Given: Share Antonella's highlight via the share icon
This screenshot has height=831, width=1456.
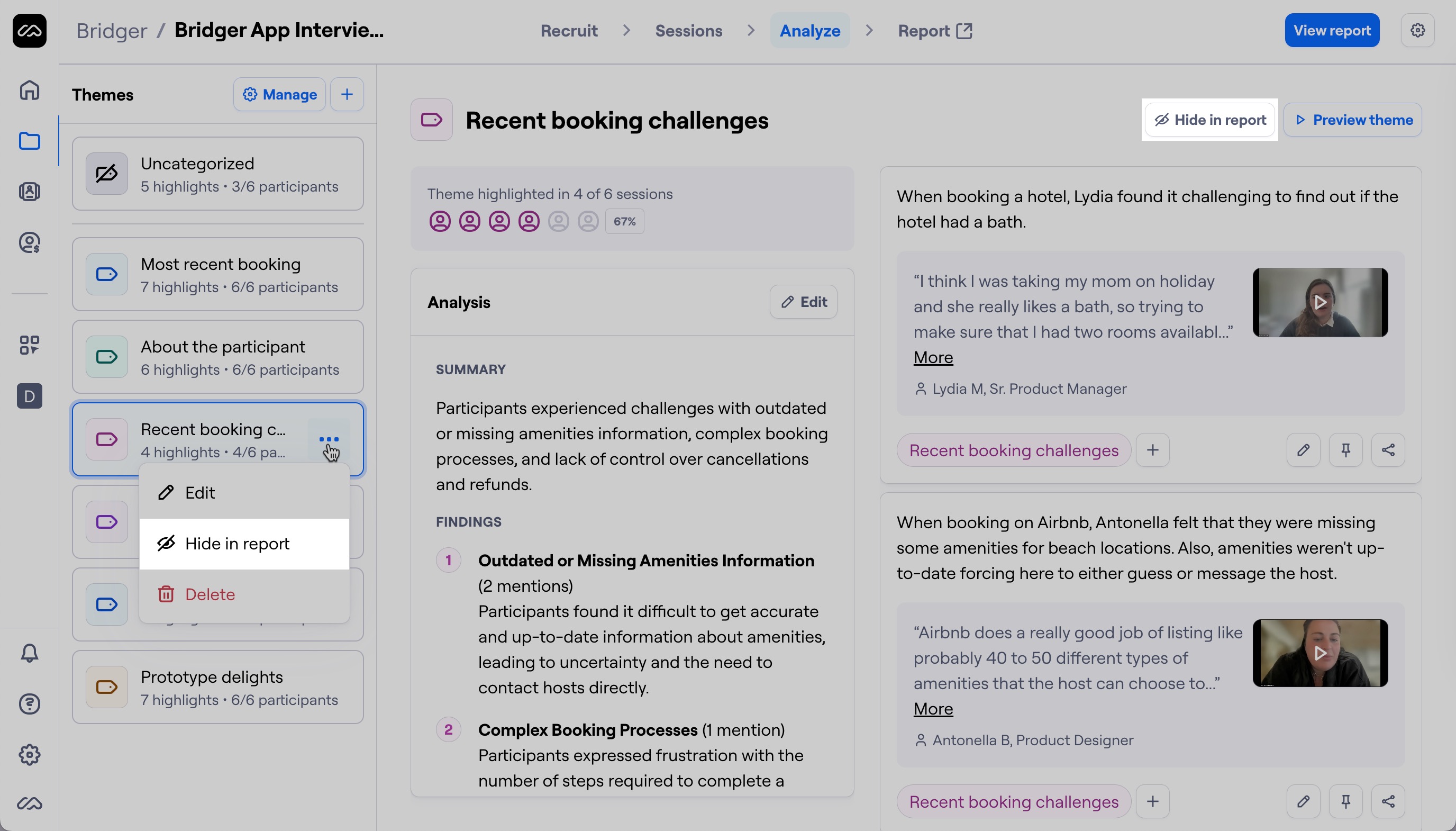Looking at the screenshot, I should pyautogui.click(x=1388, y=801).
